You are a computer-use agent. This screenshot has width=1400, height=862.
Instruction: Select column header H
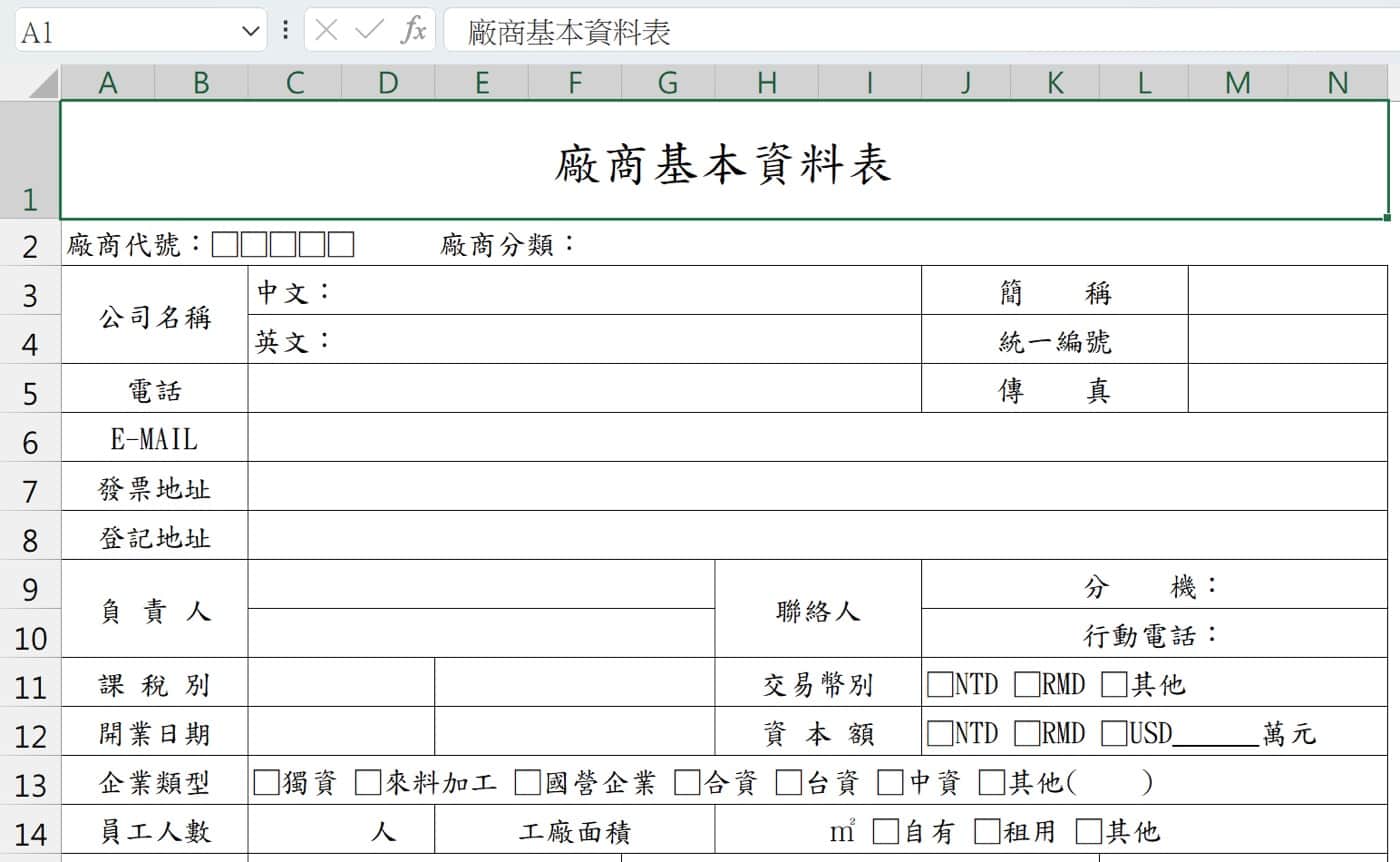767,83
